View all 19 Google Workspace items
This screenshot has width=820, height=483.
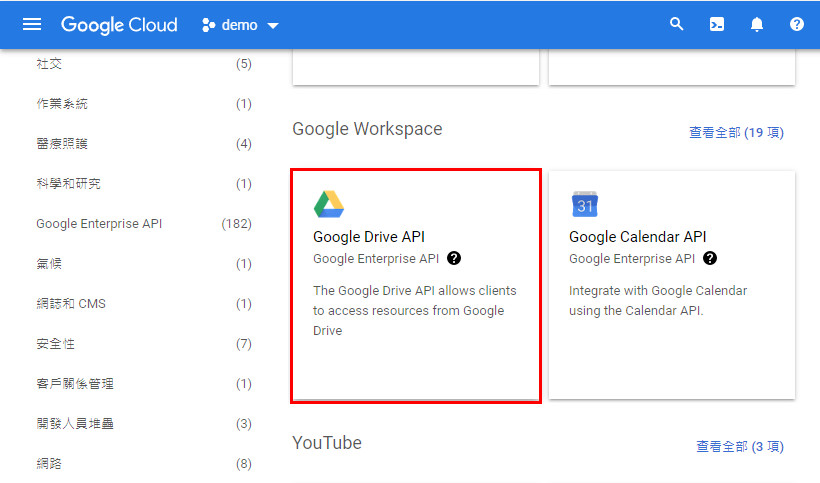(736, 132)
